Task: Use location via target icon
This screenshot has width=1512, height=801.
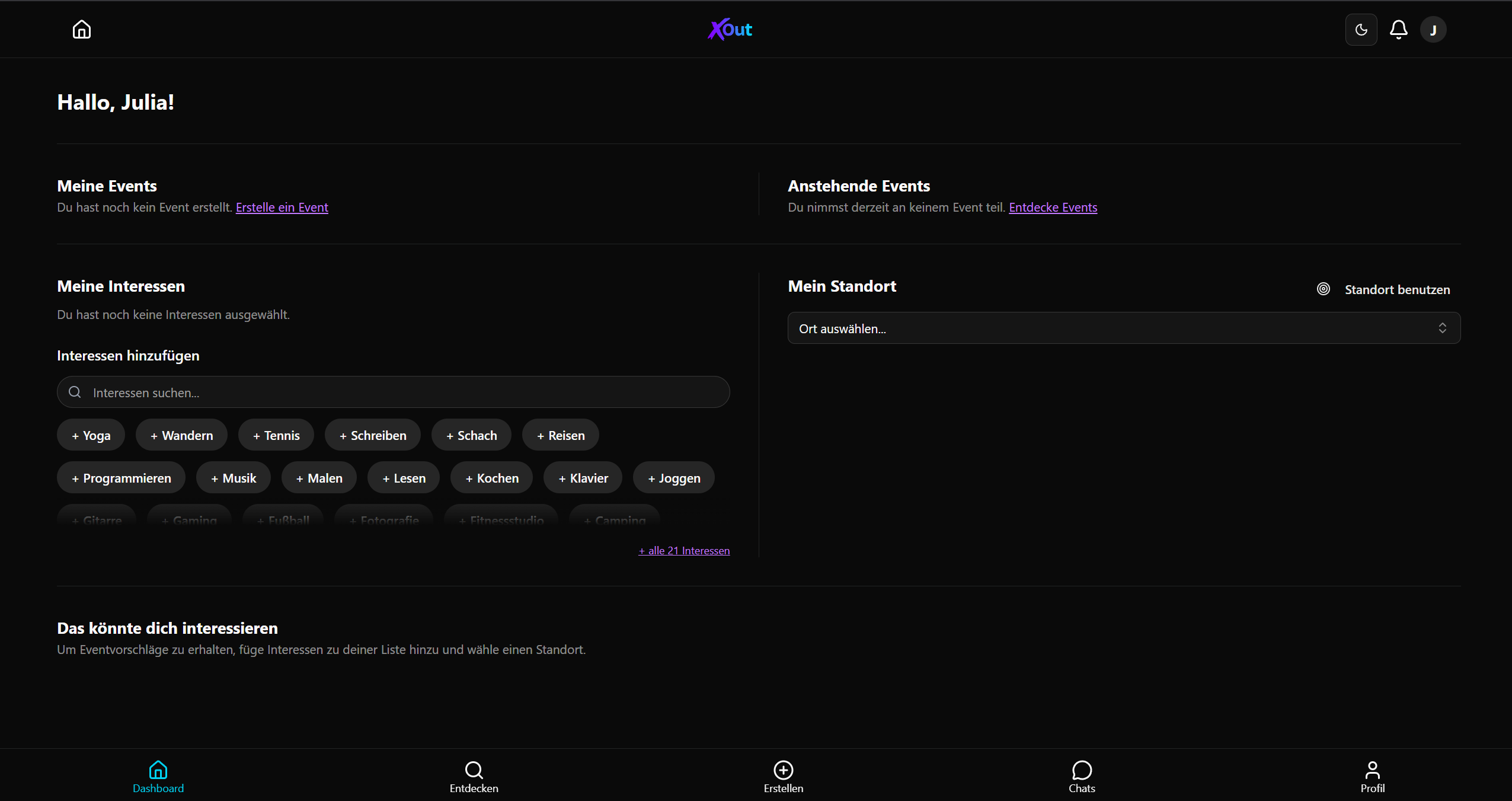Action: 1323,289
